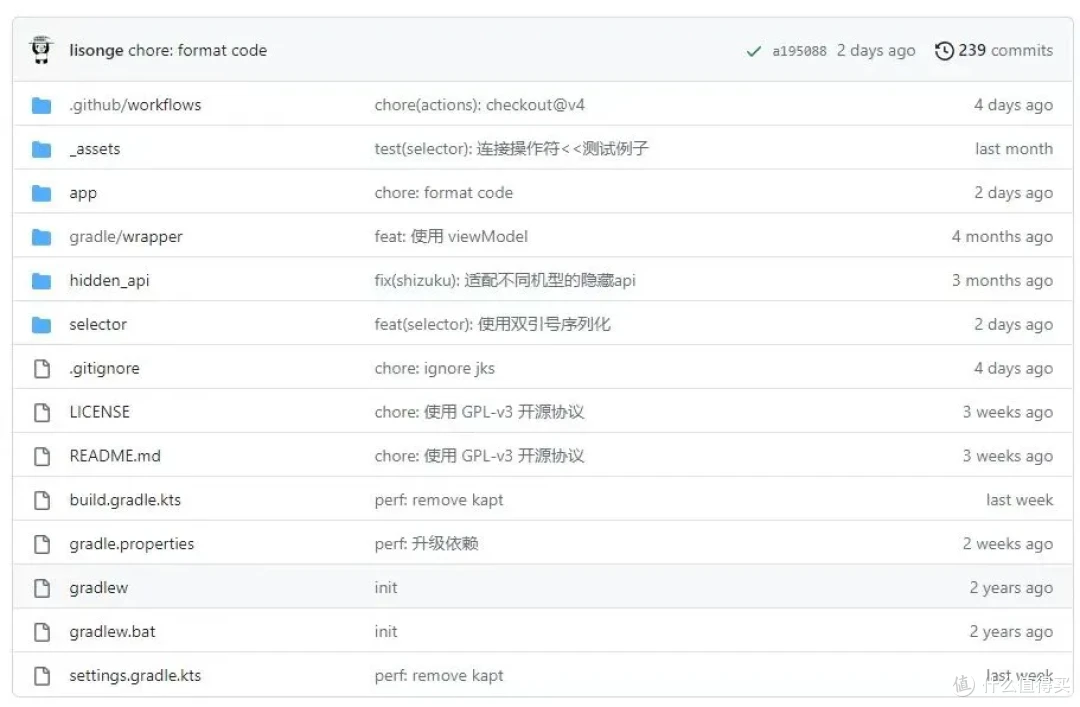Open the app folder
1080x707 pixels.
click(x=83, y=193)
